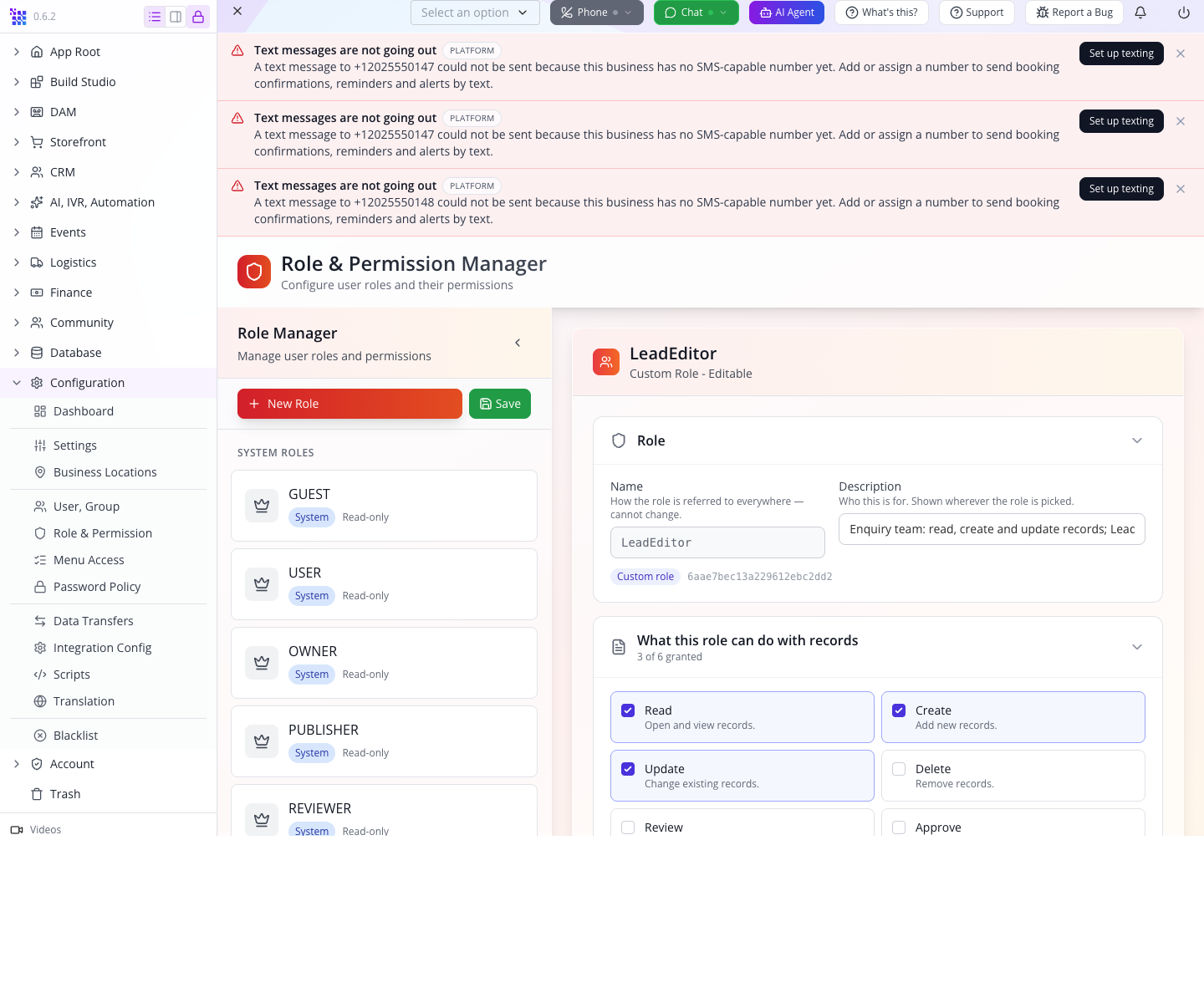Click the red shield Role & Permission Manager icon
The height and width of the screenshot is (1003, 1204).
254,272
